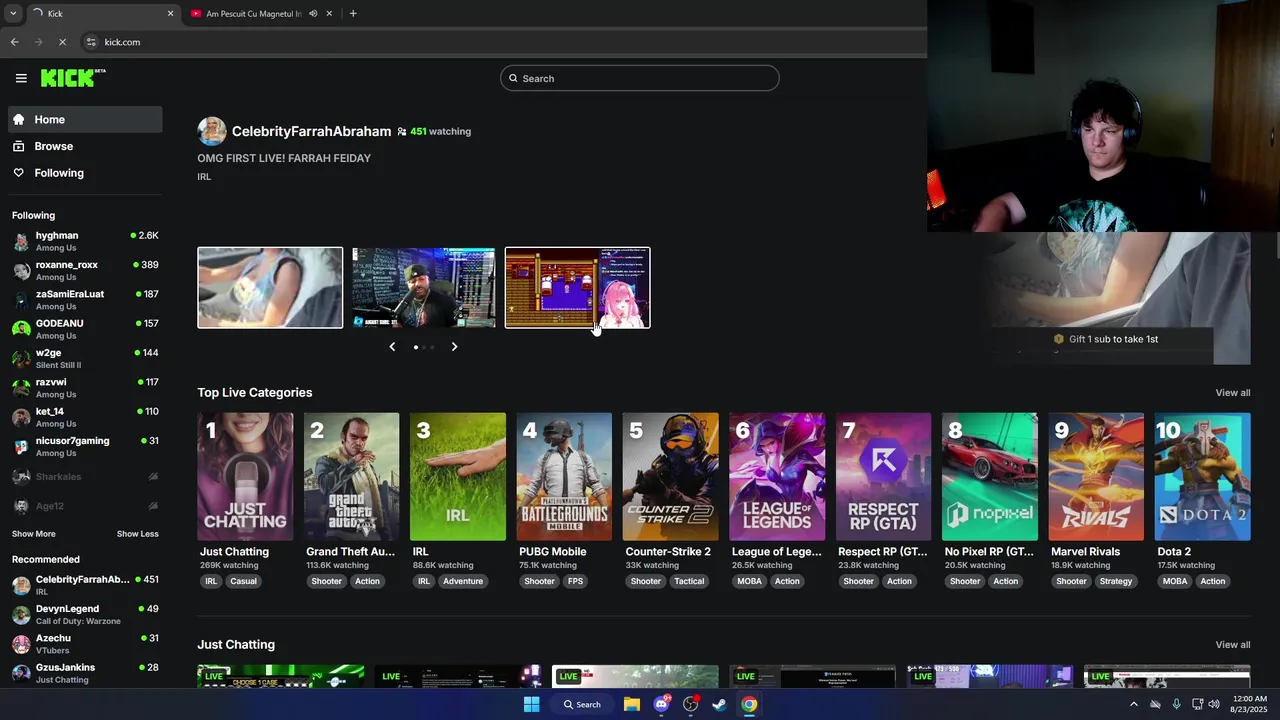Click the roxanne_roxx avatar

(21, 270)
